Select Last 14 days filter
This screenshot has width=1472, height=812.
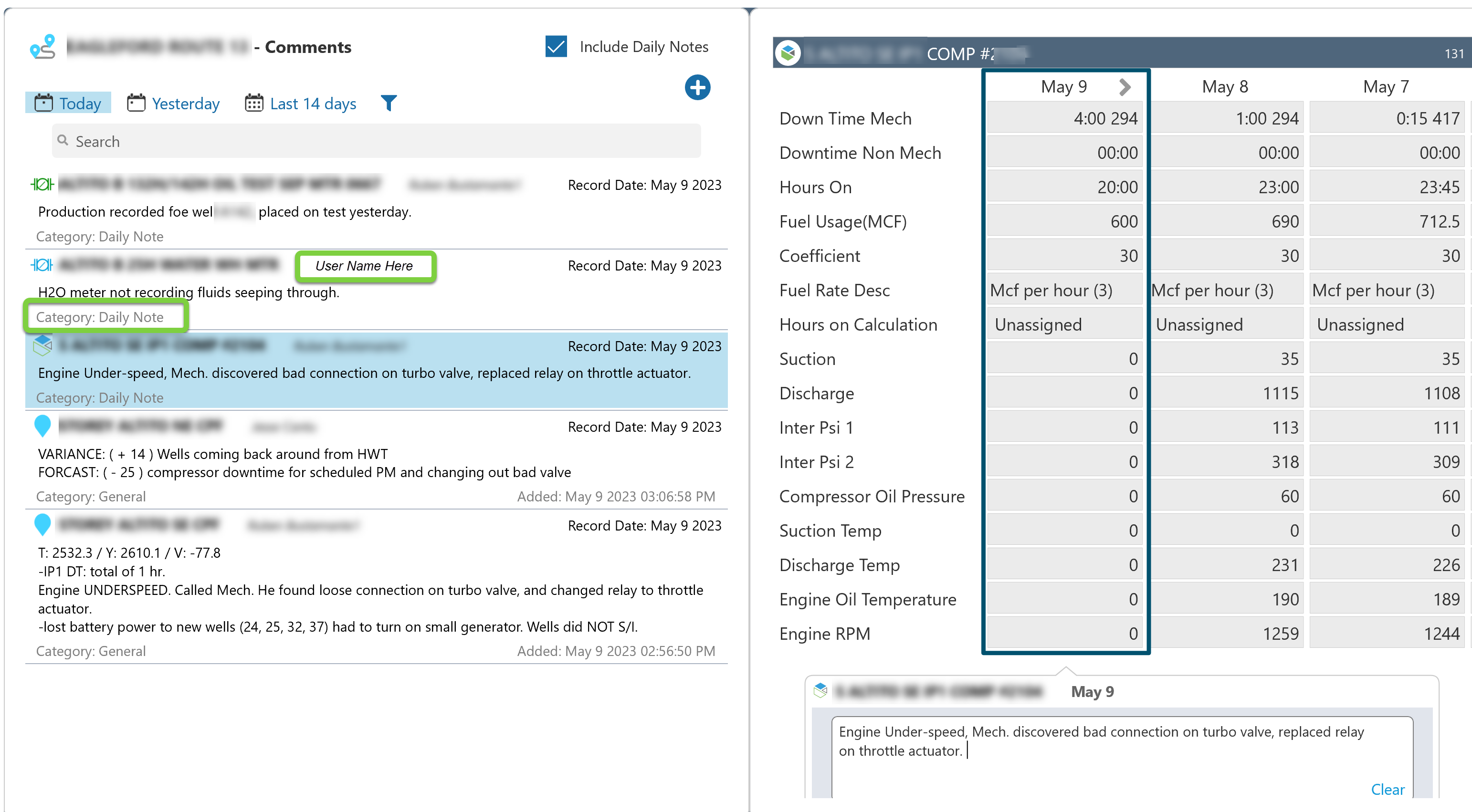coord(301,104)
